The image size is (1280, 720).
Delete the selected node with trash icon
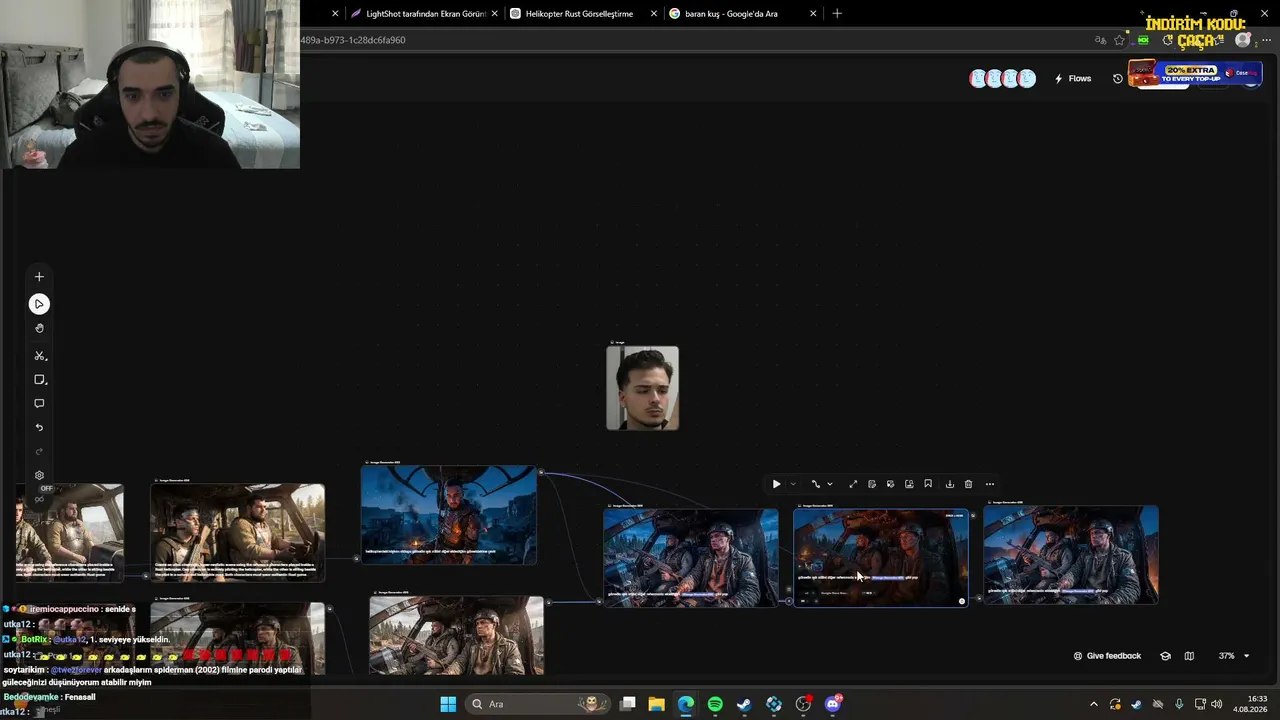pos(968,484)
